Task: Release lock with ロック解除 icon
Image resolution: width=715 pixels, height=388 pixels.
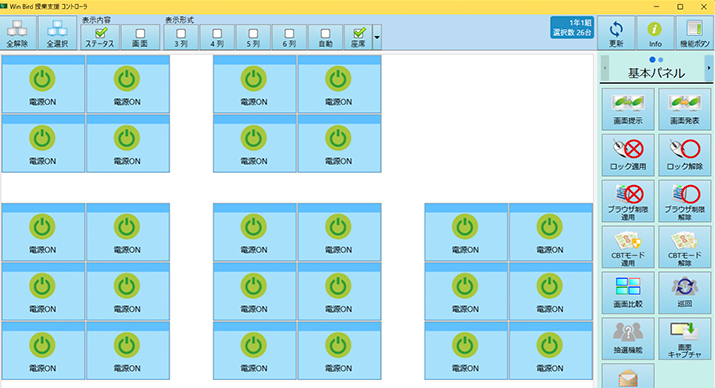Action: 684,155
